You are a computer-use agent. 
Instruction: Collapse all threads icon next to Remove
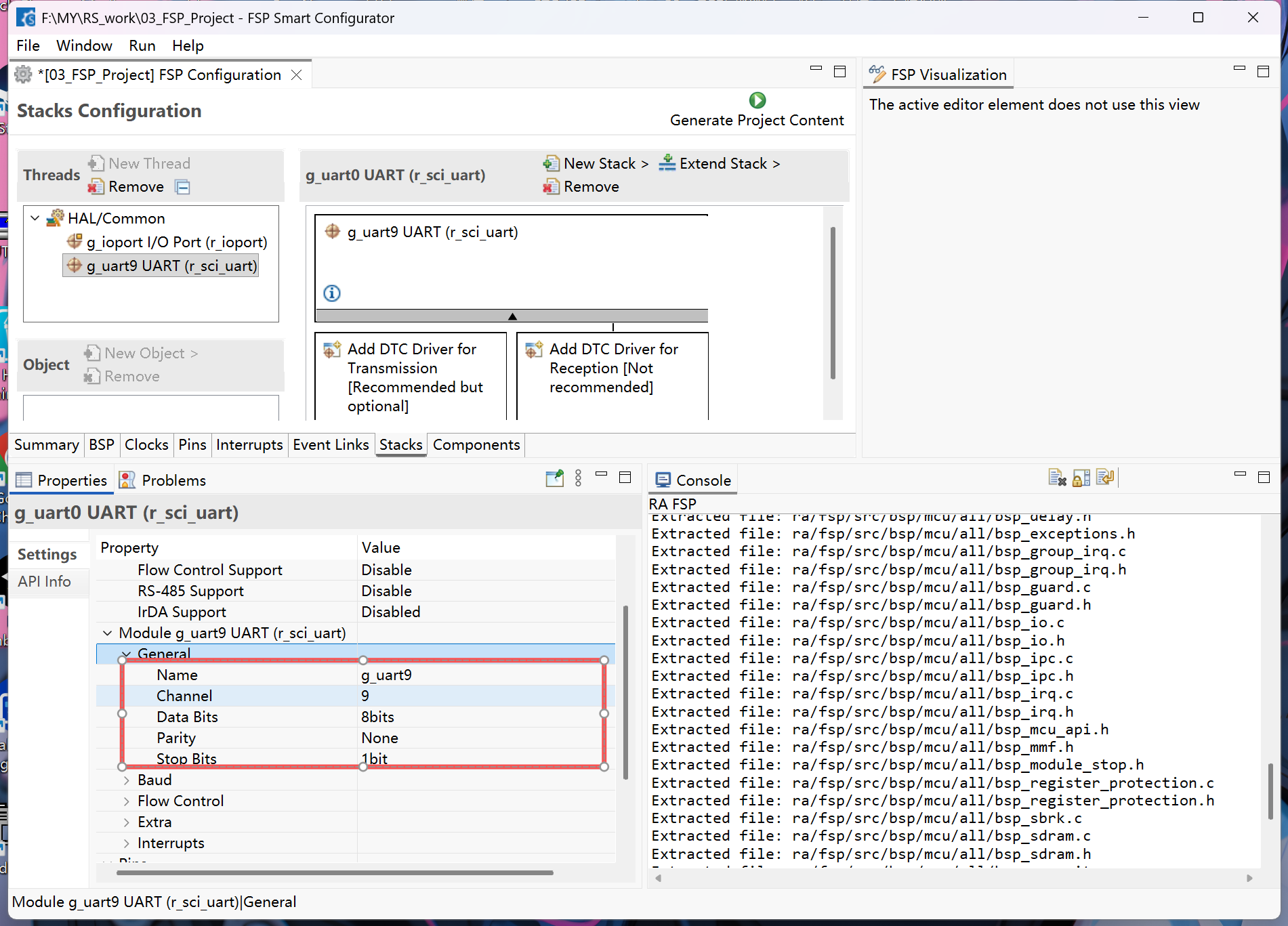pyautogui.click(x=183, y=187)
